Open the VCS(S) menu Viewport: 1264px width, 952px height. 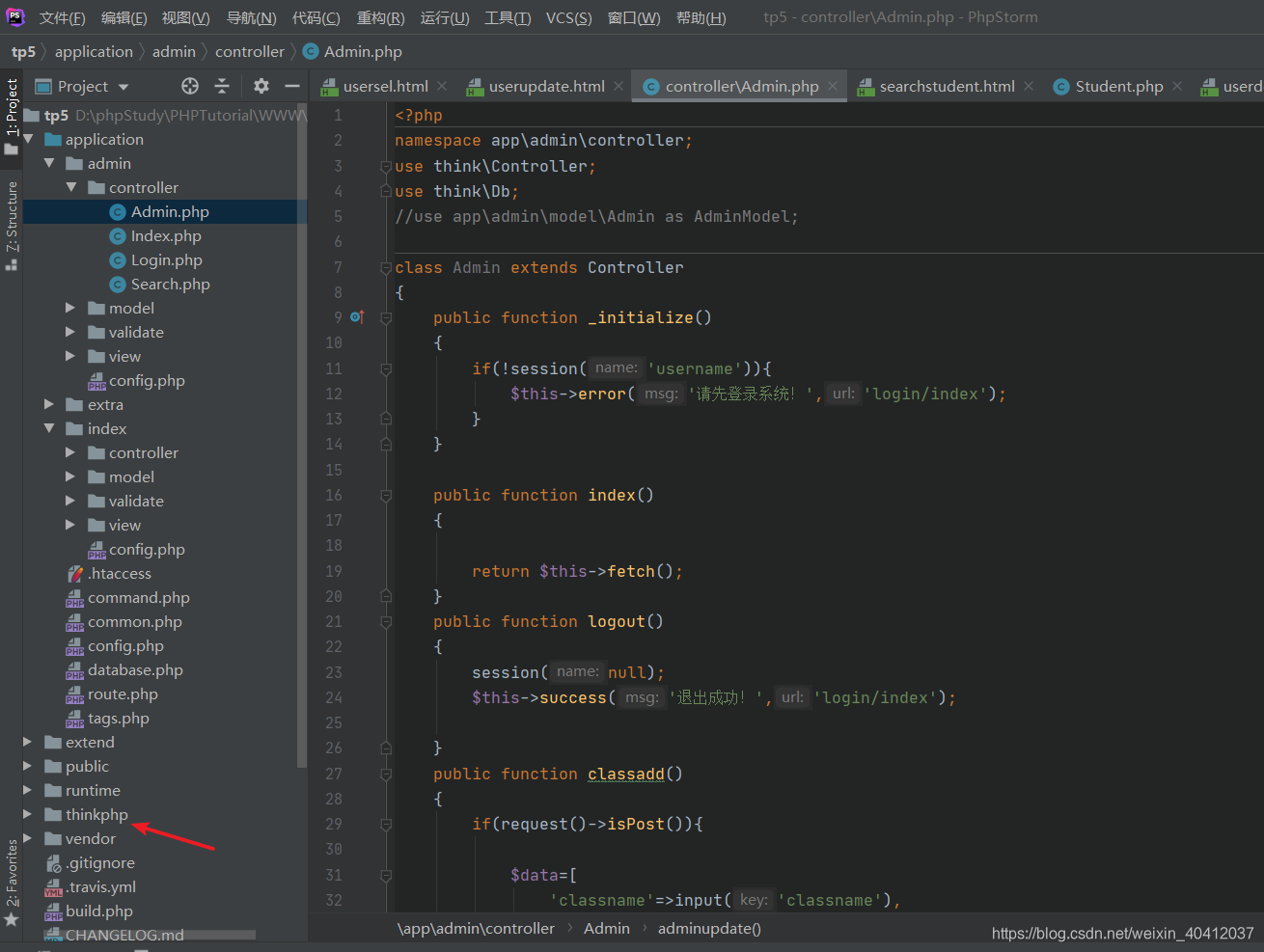[569, 17]
